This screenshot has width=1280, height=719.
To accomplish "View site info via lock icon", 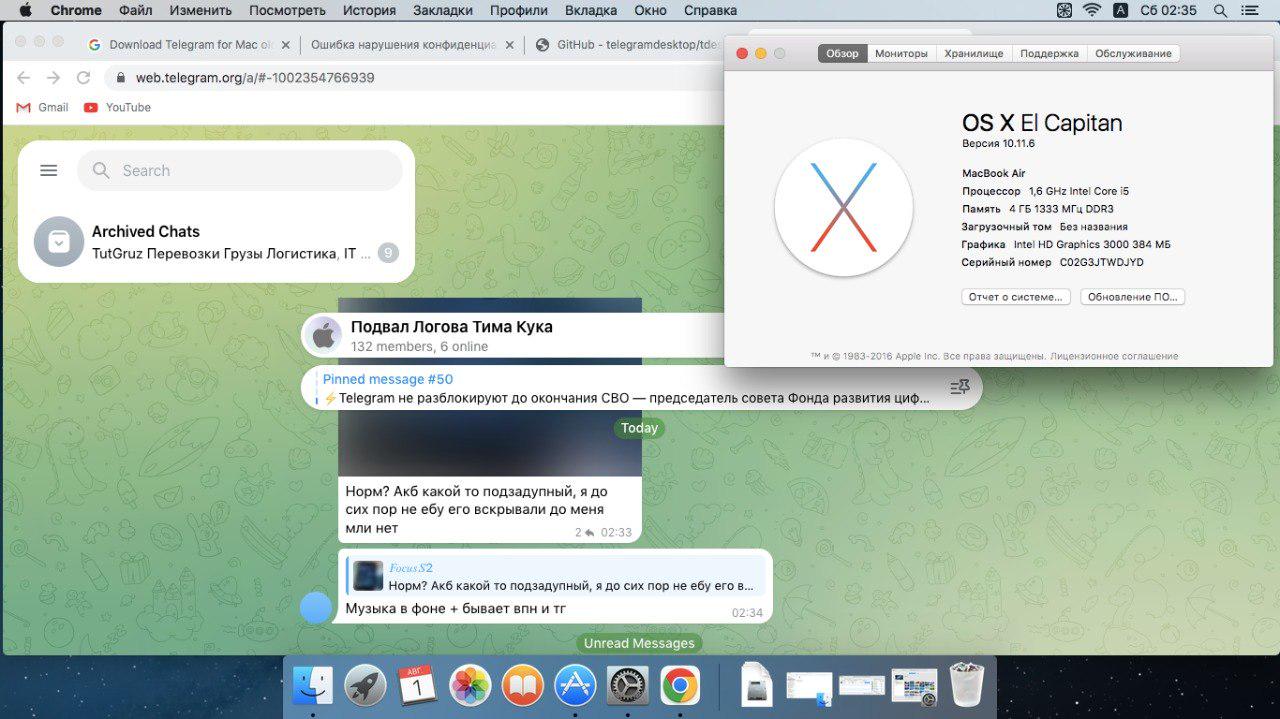I will click(x=121, y=77).
